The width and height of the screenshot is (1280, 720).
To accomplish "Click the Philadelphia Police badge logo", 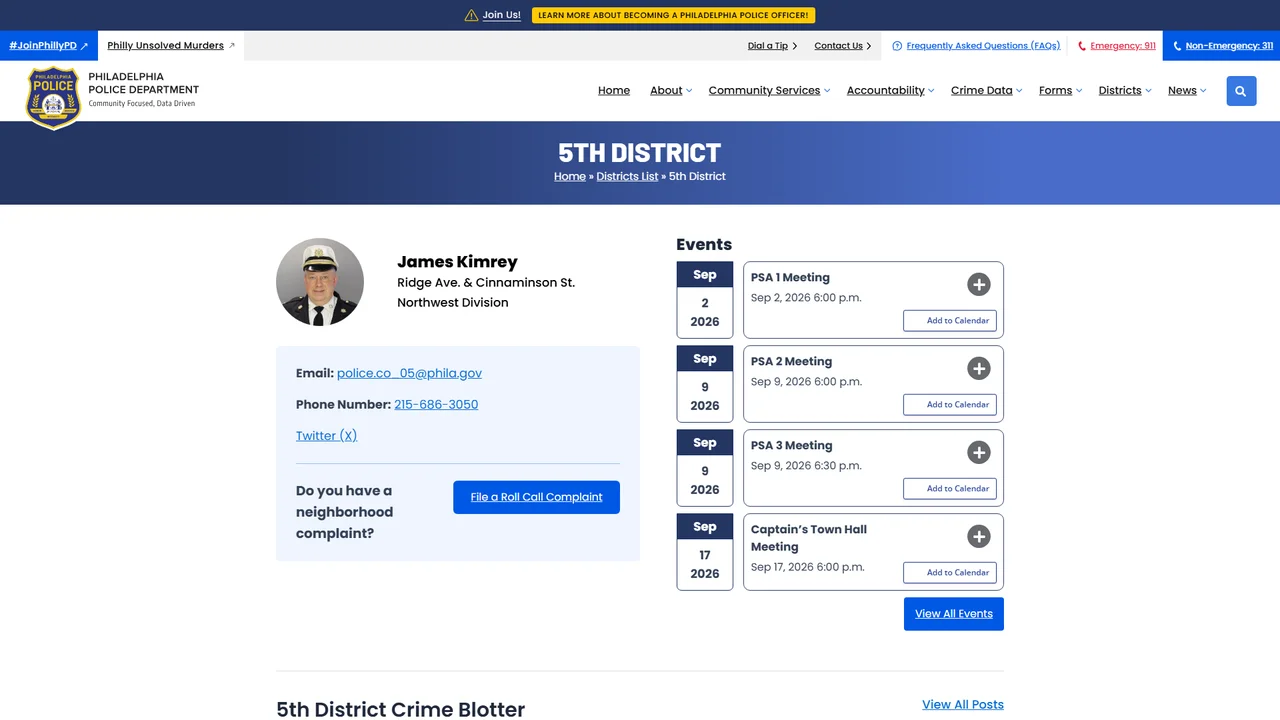I will pos(53,98).
